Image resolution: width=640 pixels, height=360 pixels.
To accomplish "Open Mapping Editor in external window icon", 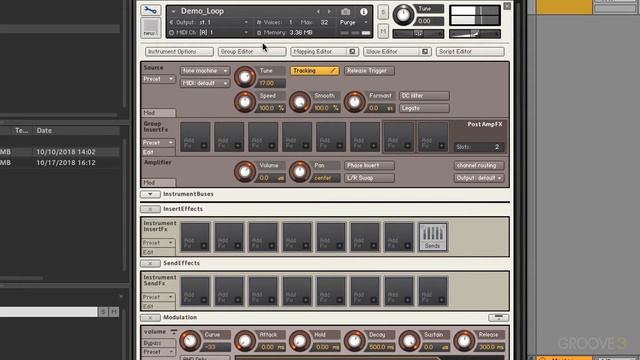I will coord(352,51).
